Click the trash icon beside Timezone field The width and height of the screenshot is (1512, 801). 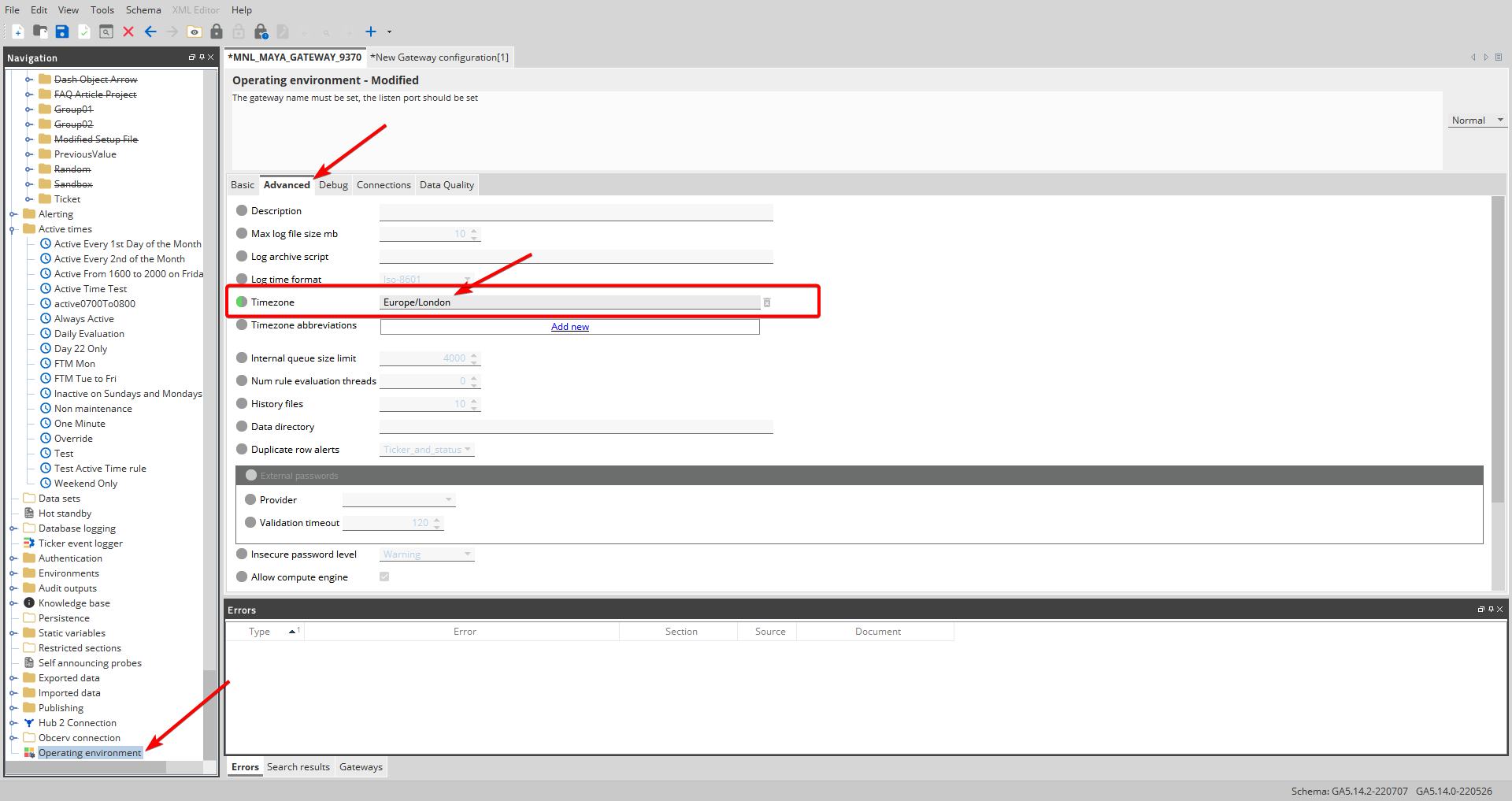[x=767, y=302]
